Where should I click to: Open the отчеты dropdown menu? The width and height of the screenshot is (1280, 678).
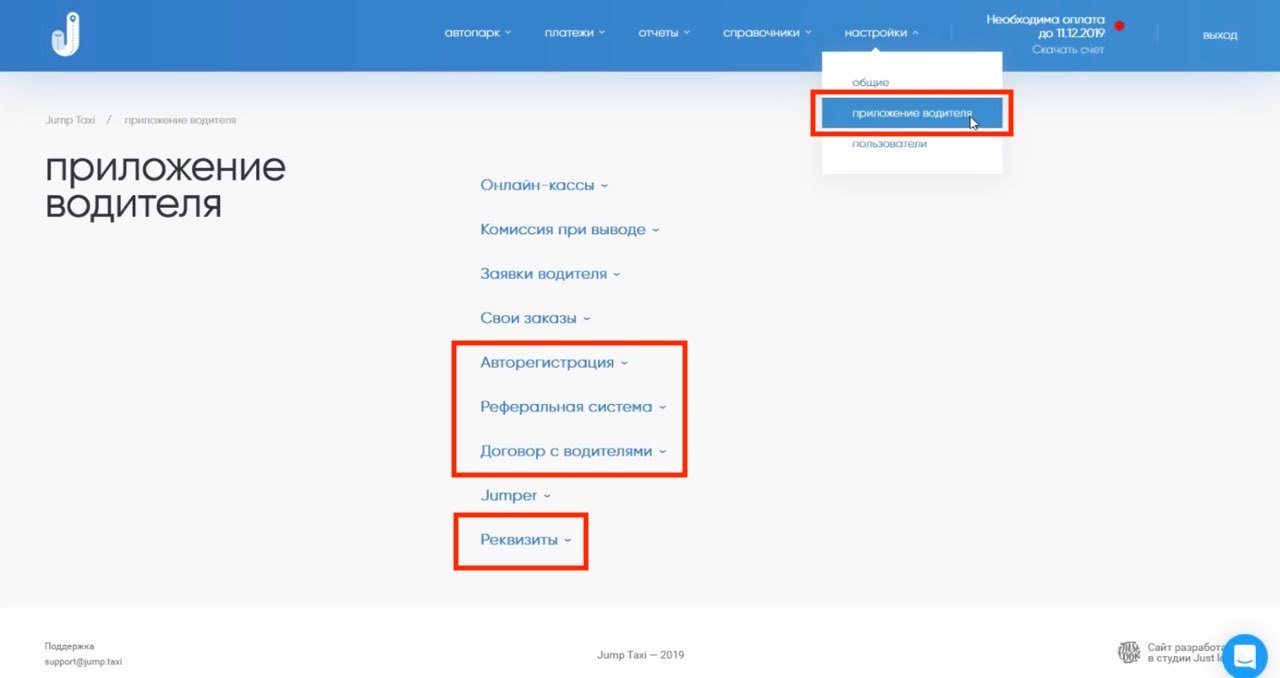point(664,33)
